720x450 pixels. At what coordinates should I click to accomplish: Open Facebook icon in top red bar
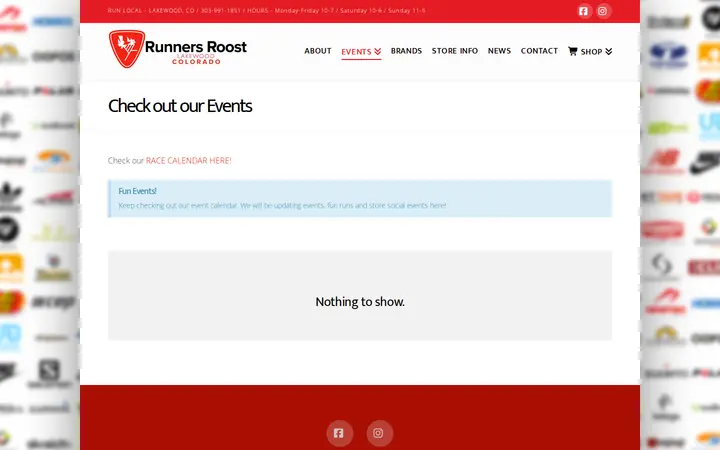click(x=583, y=11)
